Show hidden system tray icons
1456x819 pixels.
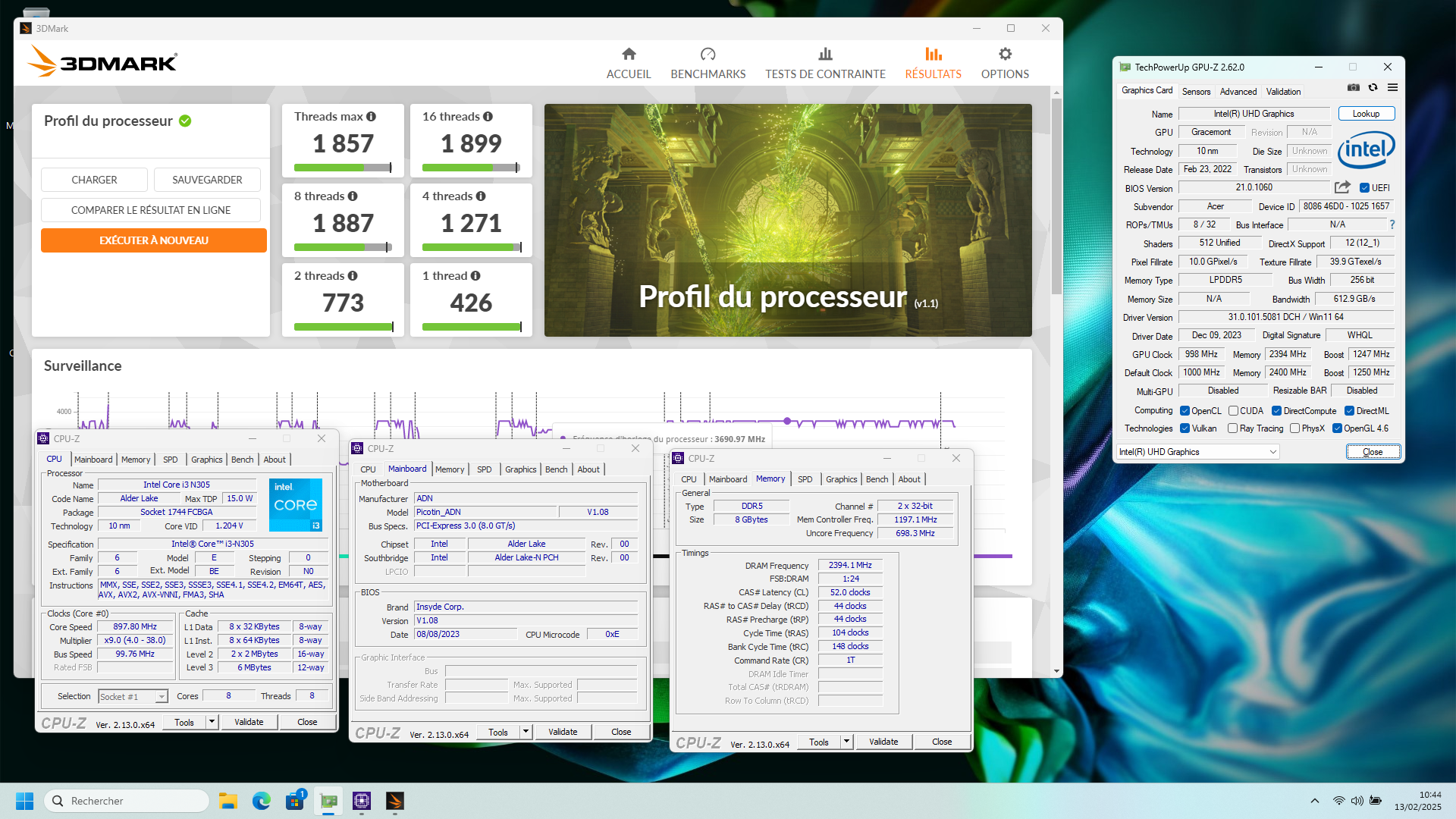[1315, 801]
